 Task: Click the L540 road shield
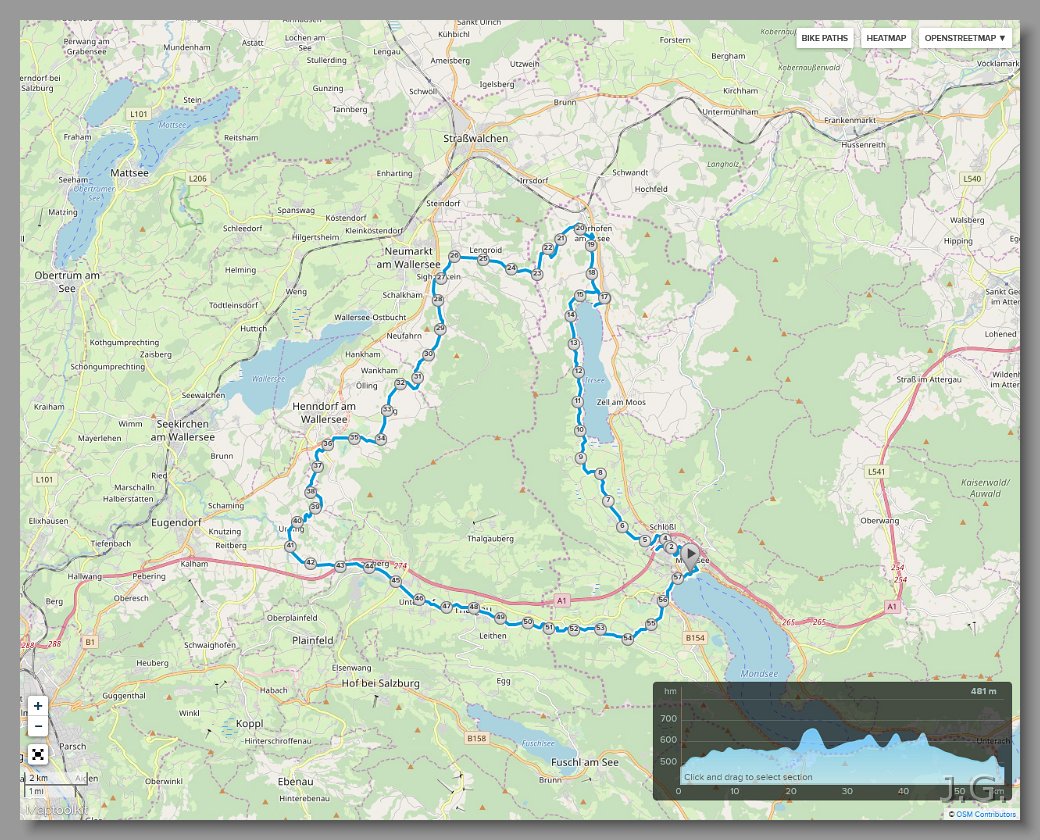pyautogui.click(x=972, y=178)
